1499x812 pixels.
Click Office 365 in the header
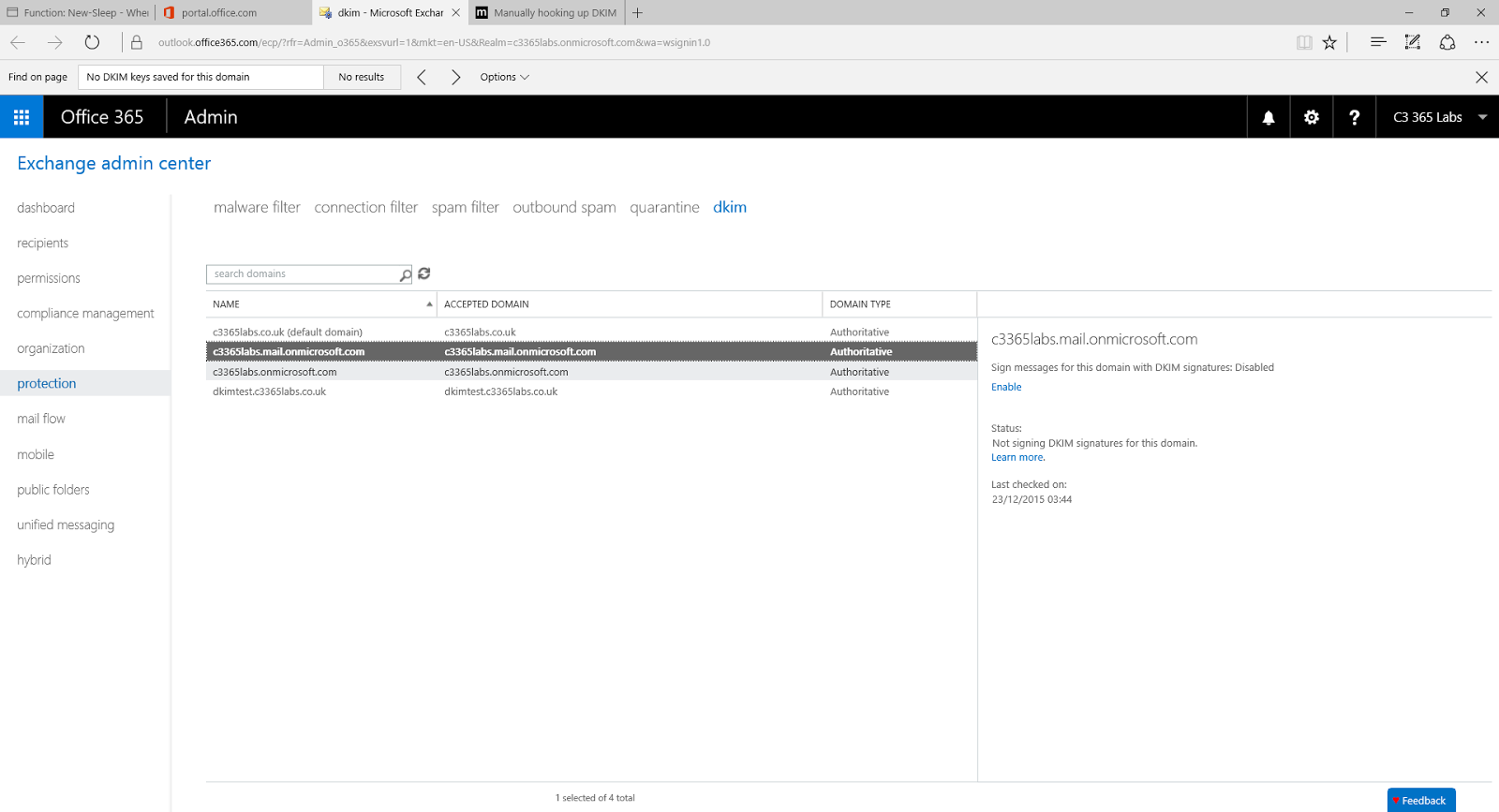[x=102, y=117]
